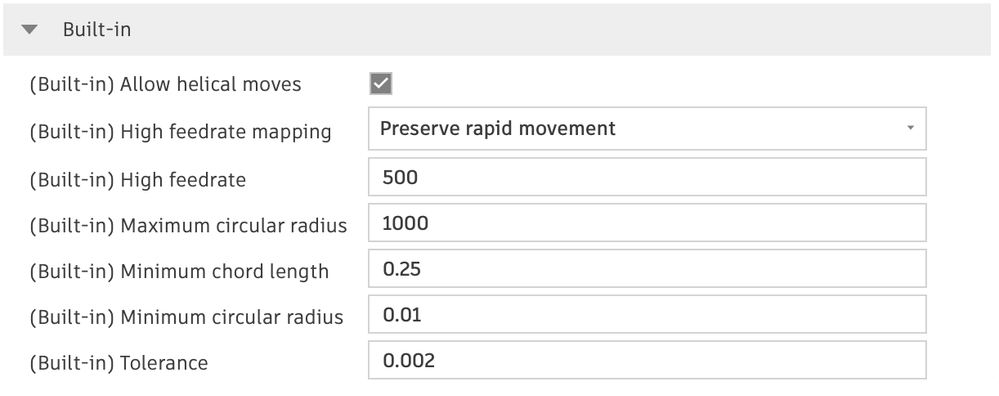Edit the Minimum circular radius value 0.01
Image resolution: width=999 pixels, height=396 pixels.
pyautogui.click(x=647, y=315)
